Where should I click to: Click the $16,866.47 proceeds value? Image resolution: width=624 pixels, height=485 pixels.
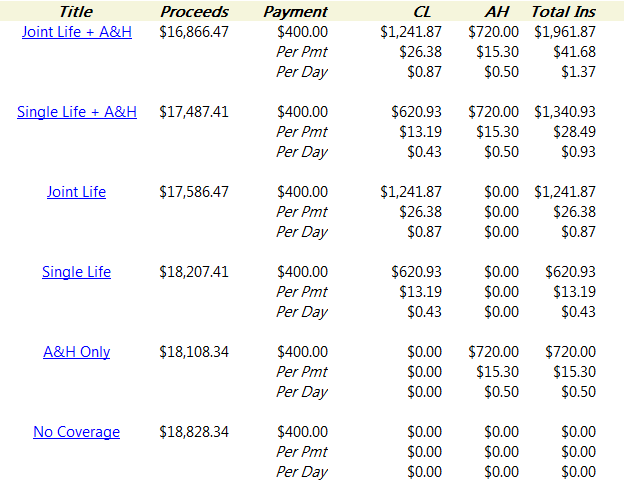194,32
